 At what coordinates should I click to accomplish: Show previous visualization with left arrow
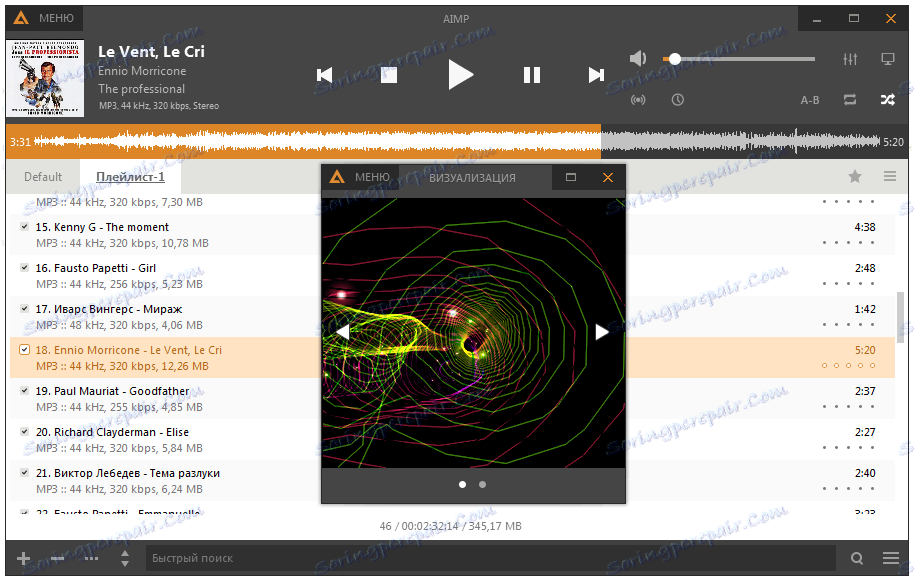(343, 332)
